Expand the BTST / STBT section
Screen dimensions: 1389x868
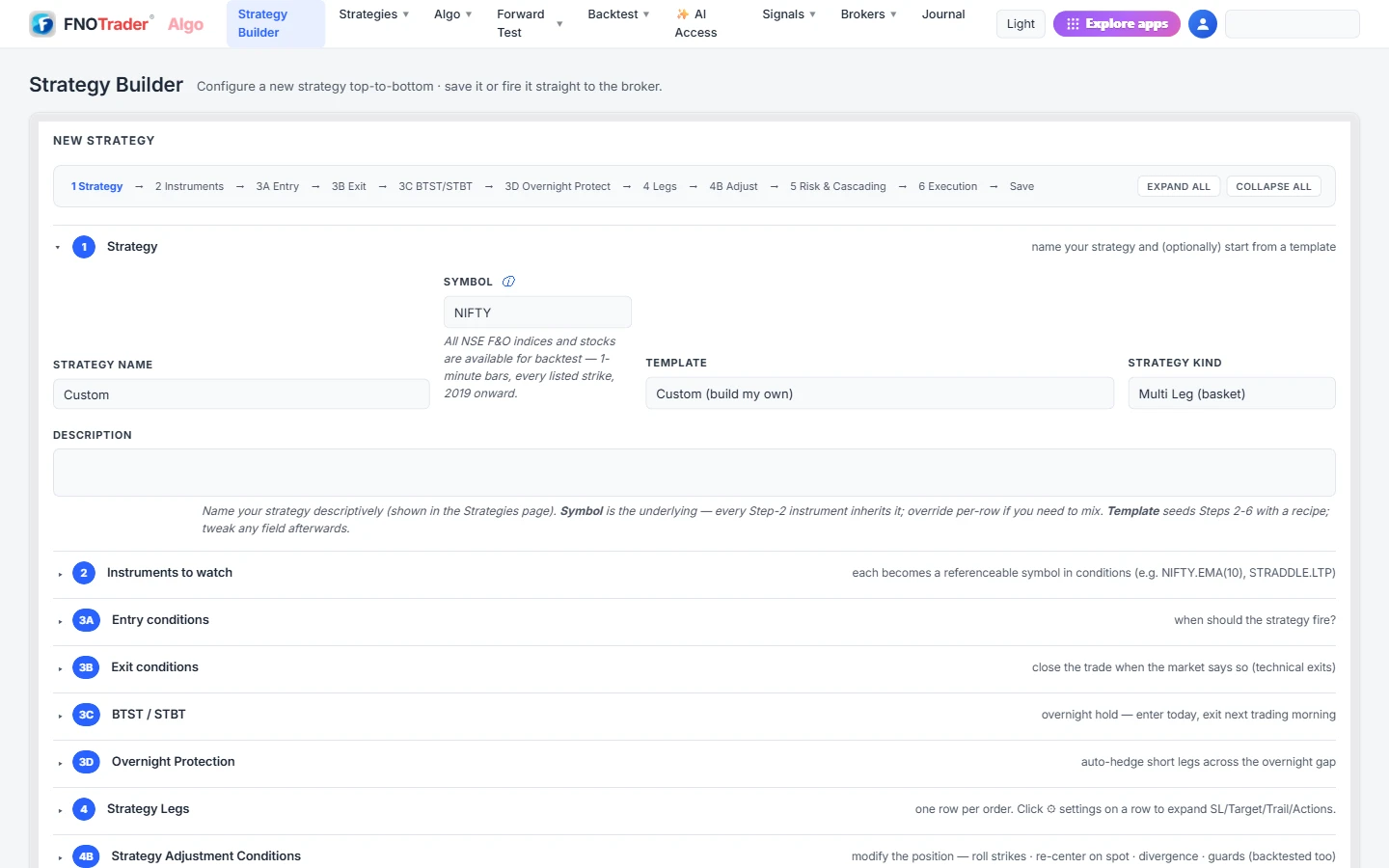[x=60, y=716]
